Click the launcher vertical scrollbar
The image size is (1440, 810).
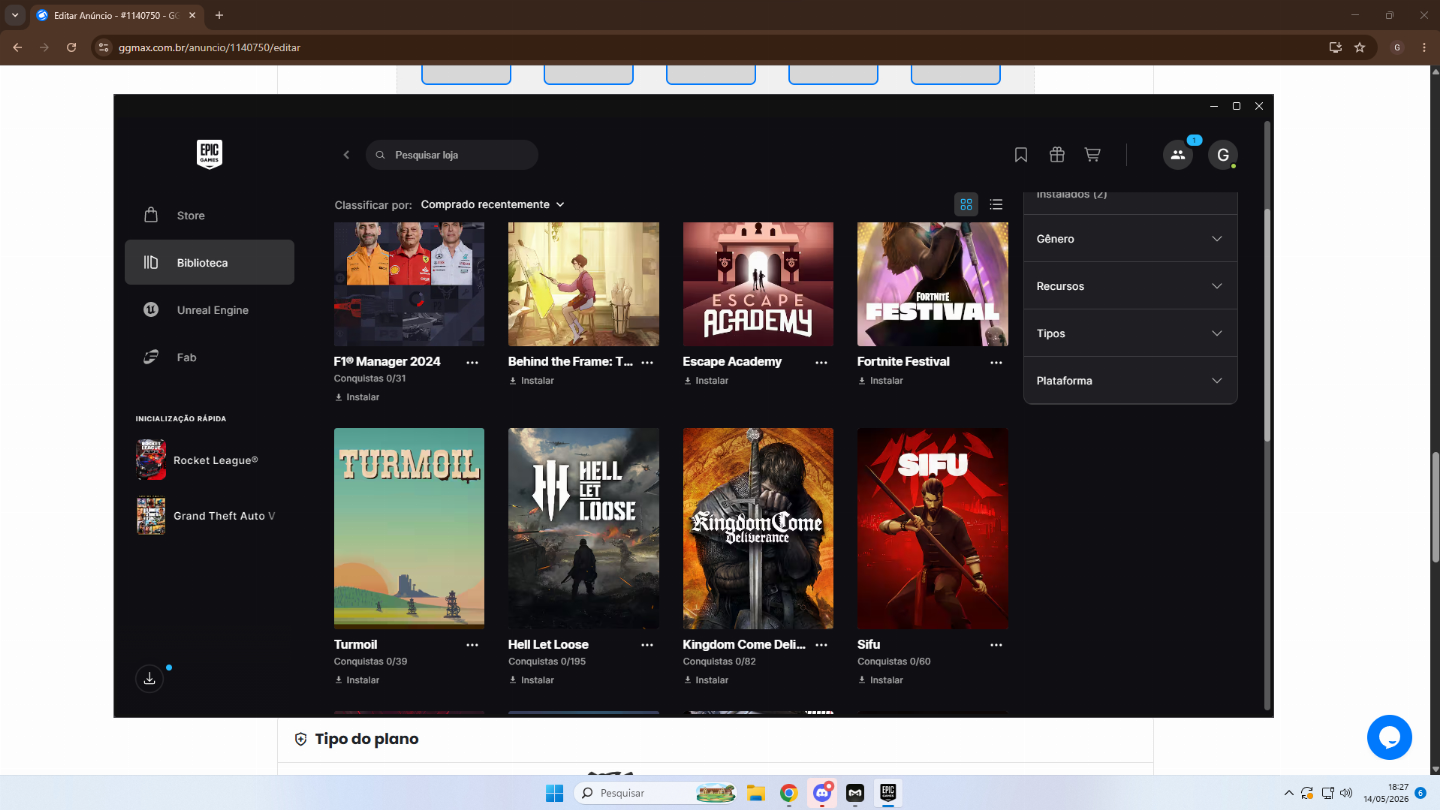[1268, 325]
